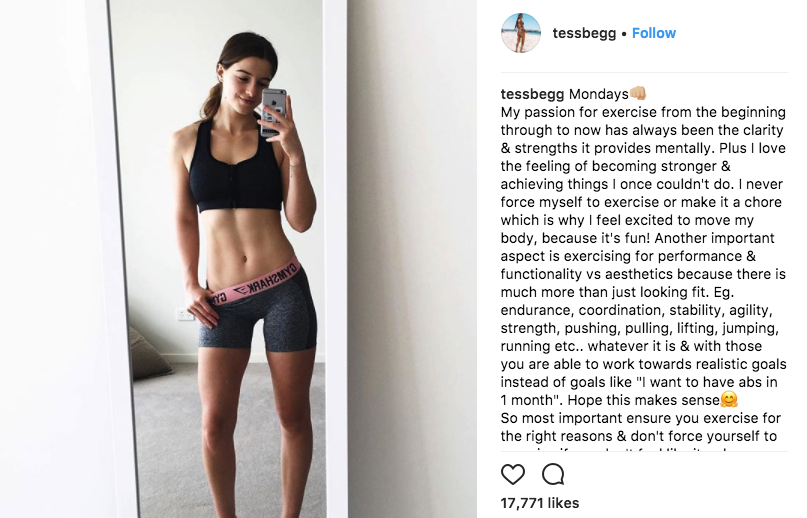Open tessbegg username in the post header

(x=584, y=33)
